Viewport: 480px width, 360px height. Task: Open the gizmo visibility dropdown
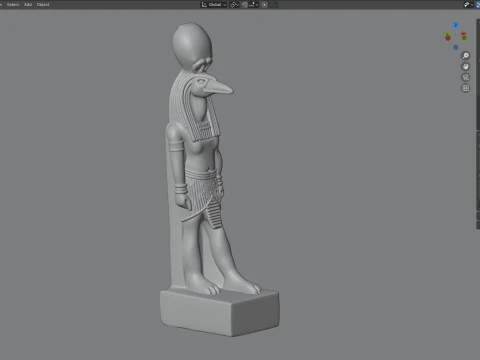pyautogui.click(x=468, y=5)
